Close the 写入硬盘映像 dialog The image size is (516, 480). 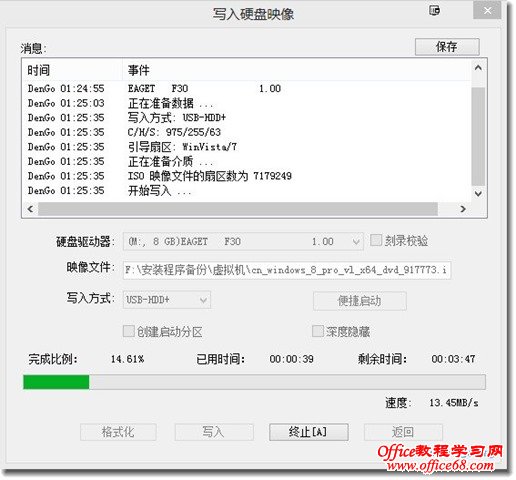(x=487, y=11)
